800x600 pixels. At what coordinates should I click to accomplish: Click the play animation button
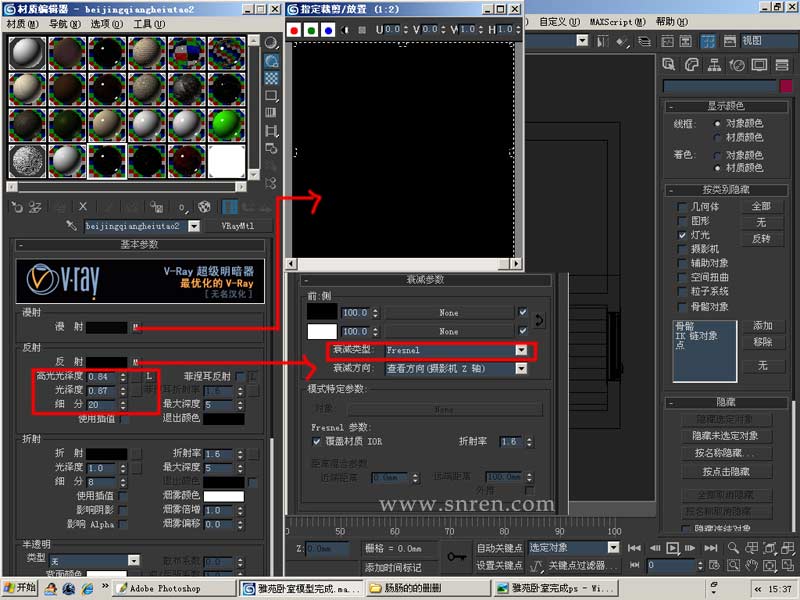pos(672,548)
